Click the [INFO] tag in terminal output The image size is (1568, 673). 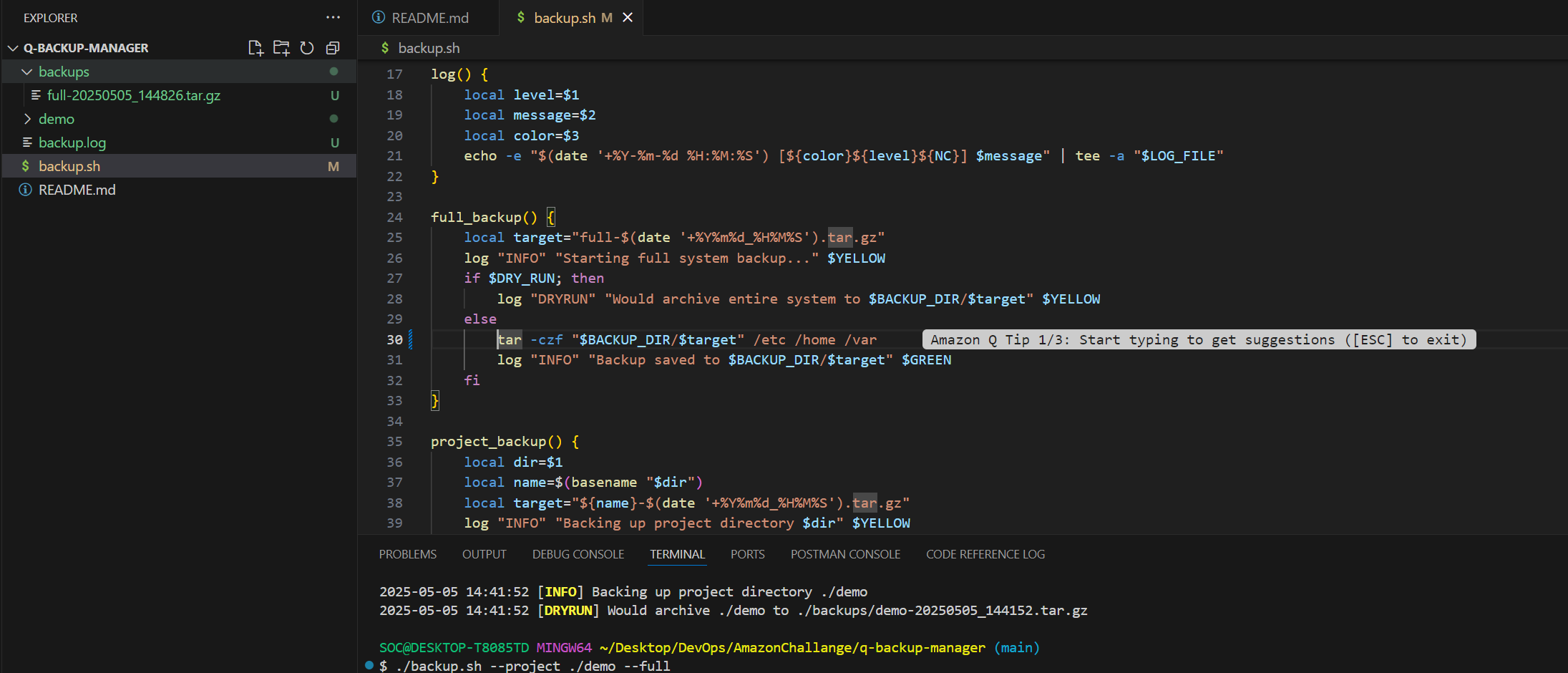(x=560, y=592)
